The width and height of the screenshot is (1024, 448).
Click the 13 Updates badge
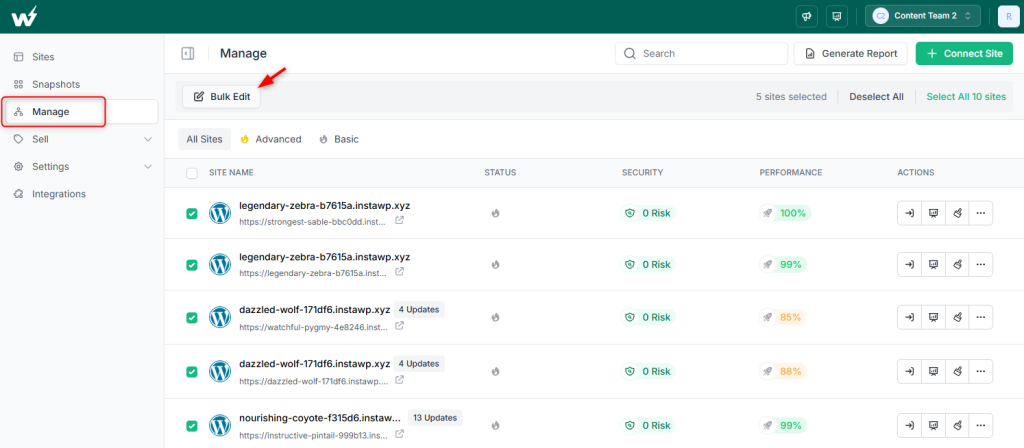[x=436, y=417]
